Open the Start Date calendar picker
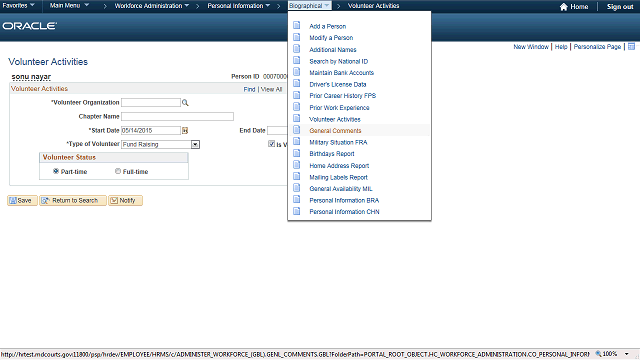 (185, 130)
